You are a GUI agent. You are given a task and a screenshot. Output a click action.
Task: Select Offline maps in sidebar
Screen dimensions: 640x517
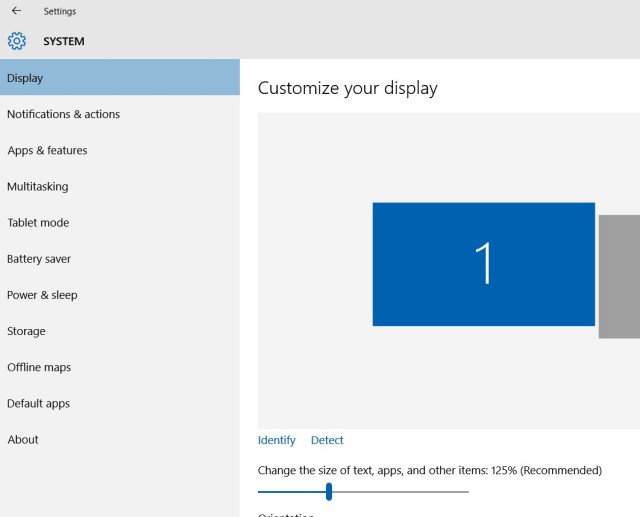coord(39,367)
